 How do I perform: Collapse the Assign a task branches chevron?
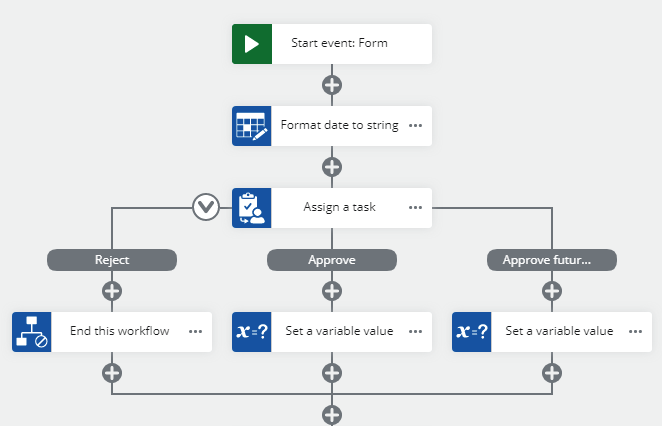click(206, 208)
